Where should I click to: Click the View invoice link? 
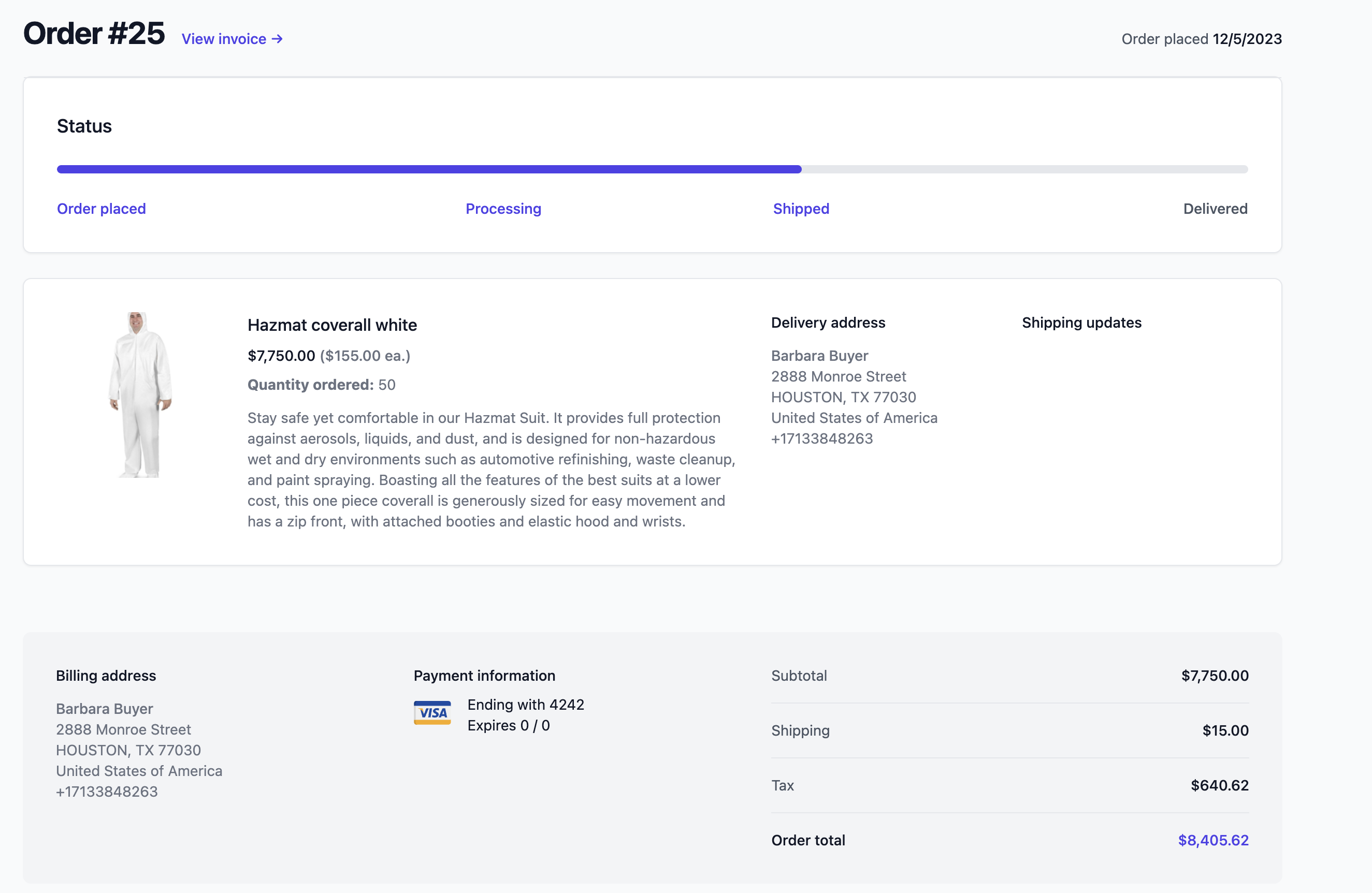pyautogui.click(x=224, y=39)
